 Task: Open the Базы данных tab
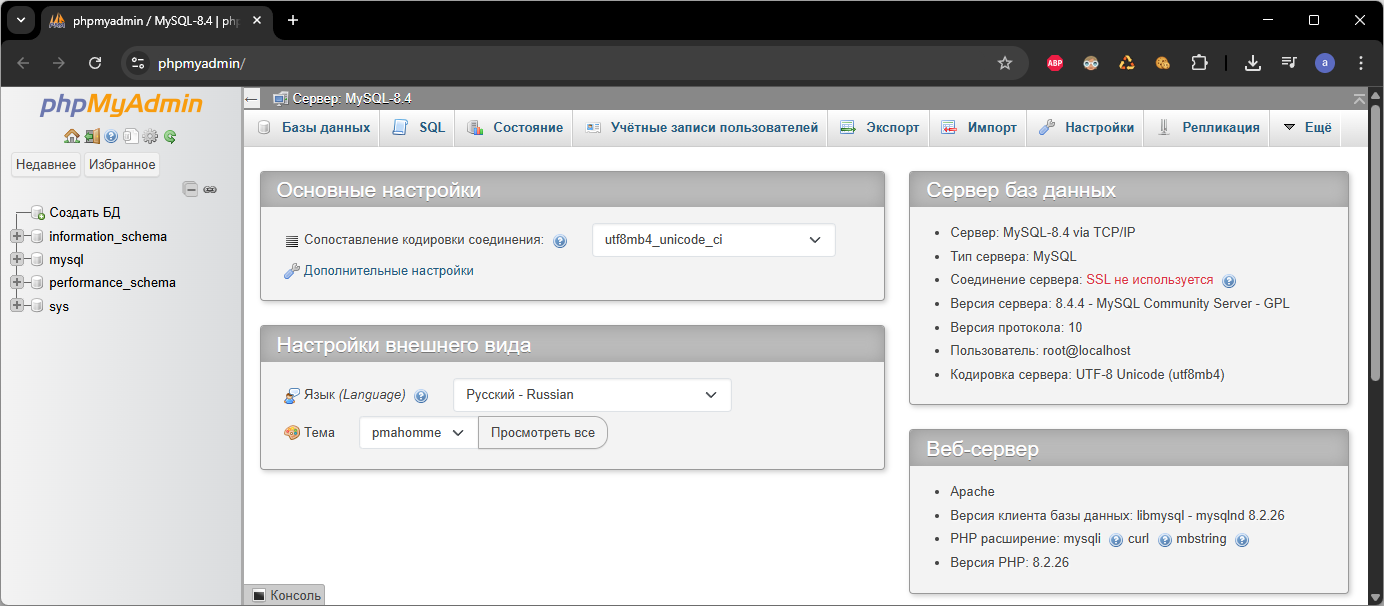tap(314, 128)
